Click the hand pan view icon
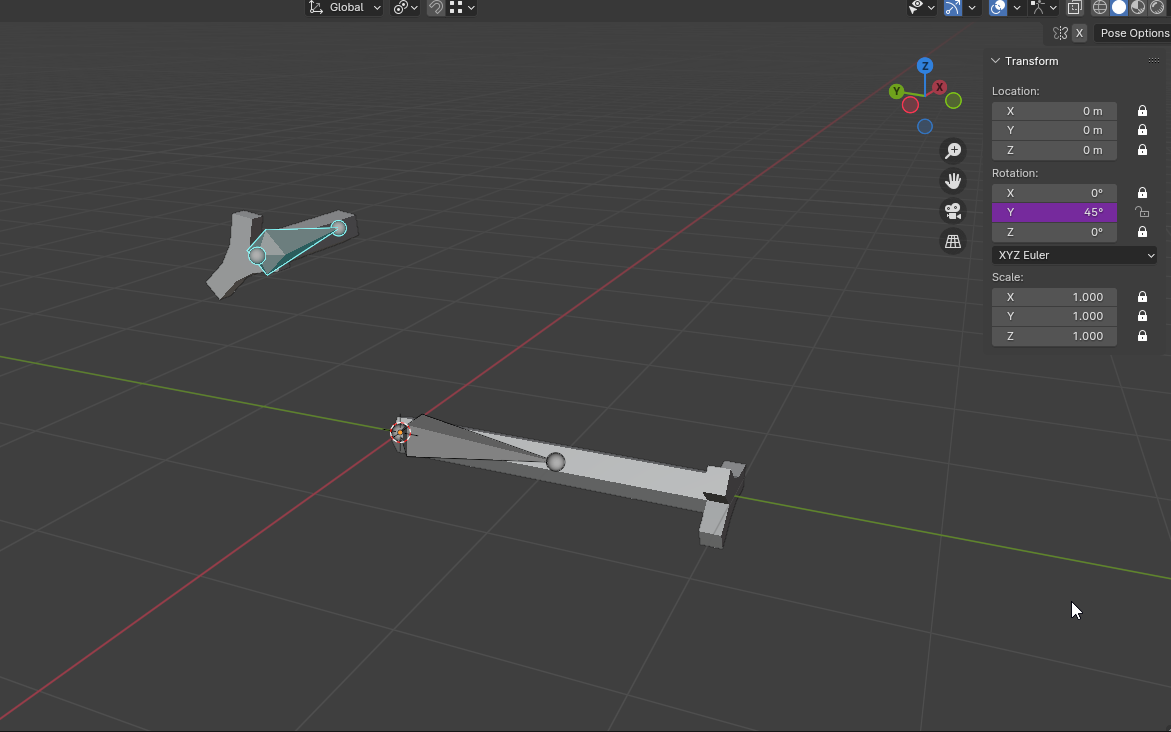This screenshot has width=1171, height=732. tap(953, 182)
